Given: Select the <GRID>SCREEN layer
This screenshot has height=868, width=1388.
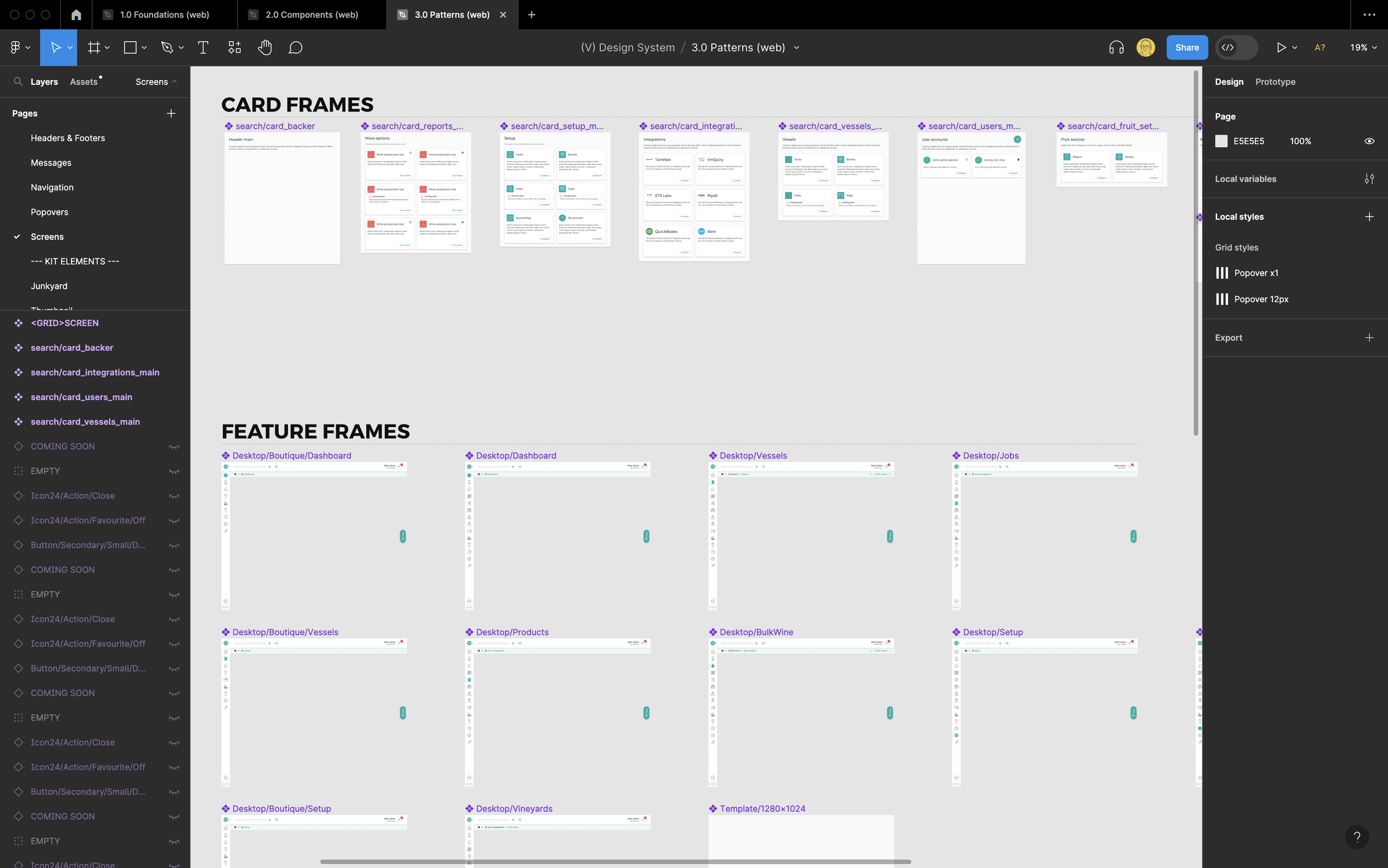Looking at the screenshot, I should click(65, 323).
